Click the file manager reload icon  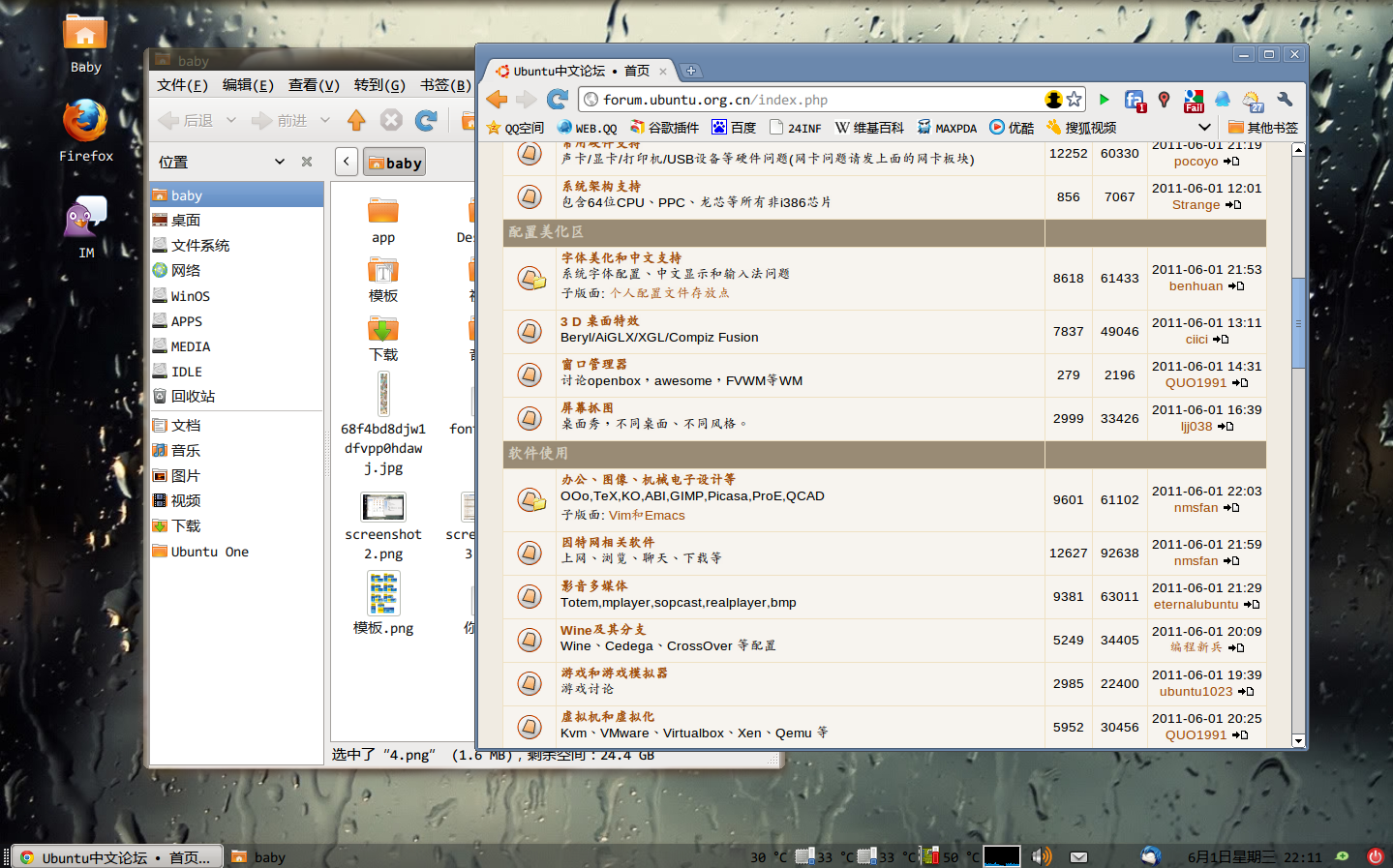426,120
